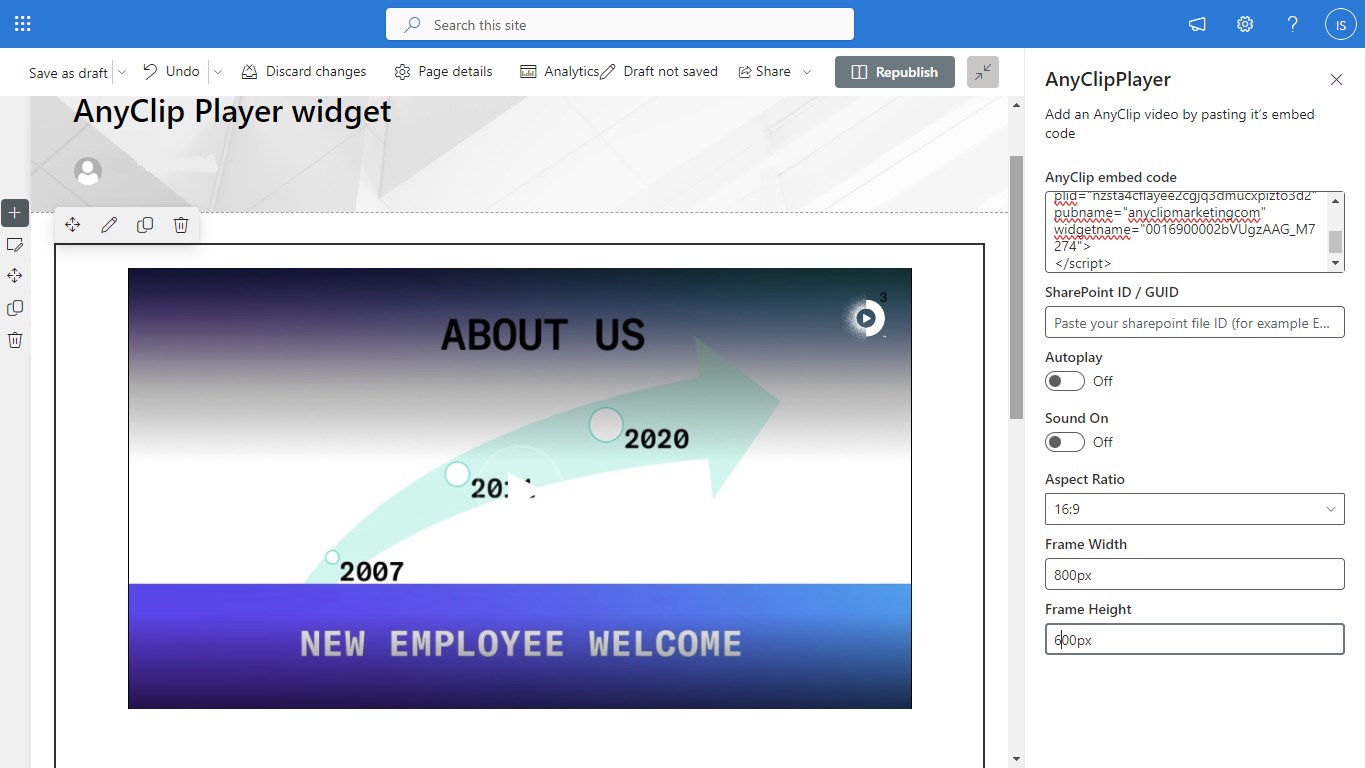This screenshot has height=768, width=1366.
Task: Click the author avatar under page title
Action: tap(88, 171)
